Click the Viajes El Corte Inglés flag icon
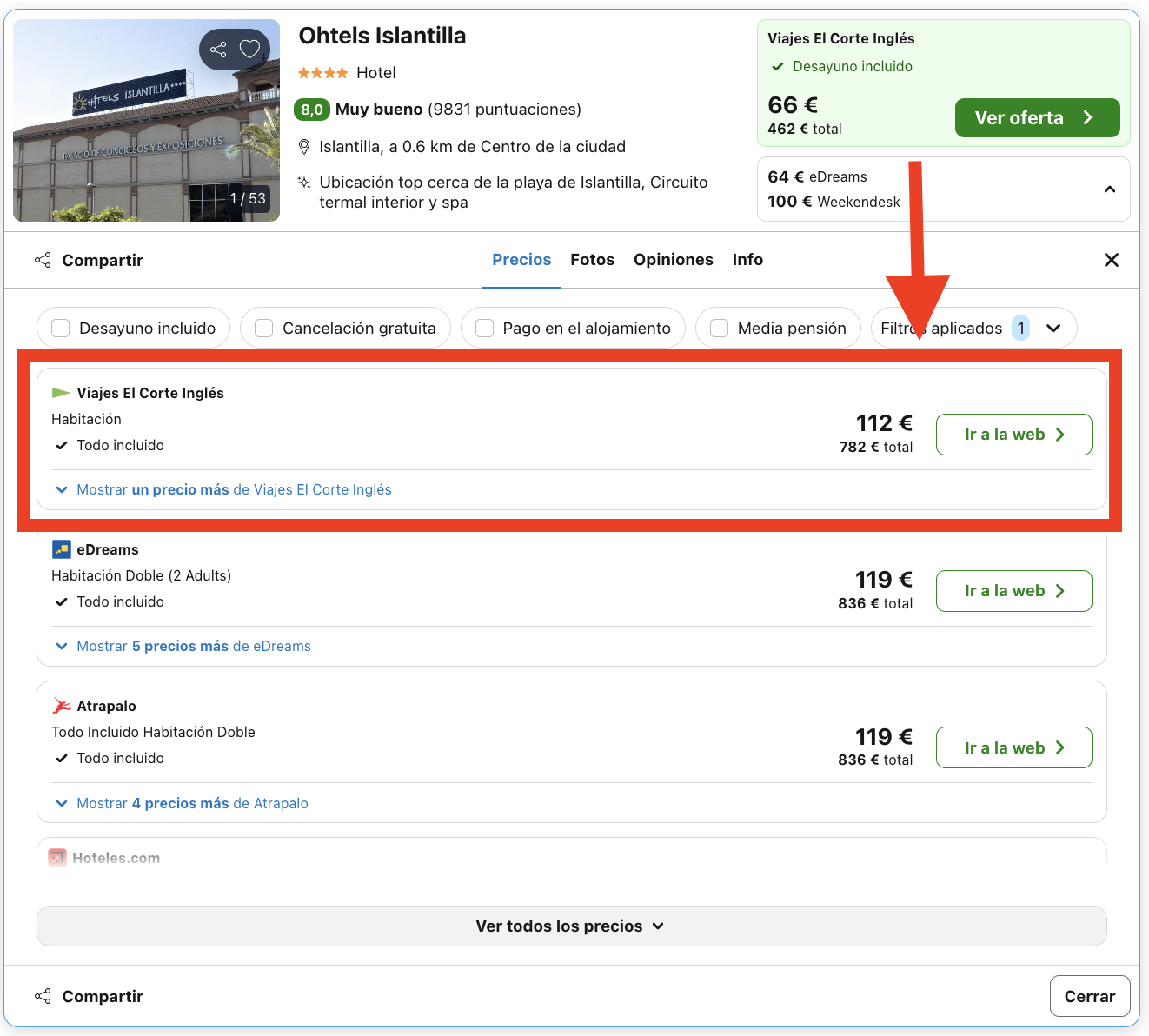 tap(61, 393)
